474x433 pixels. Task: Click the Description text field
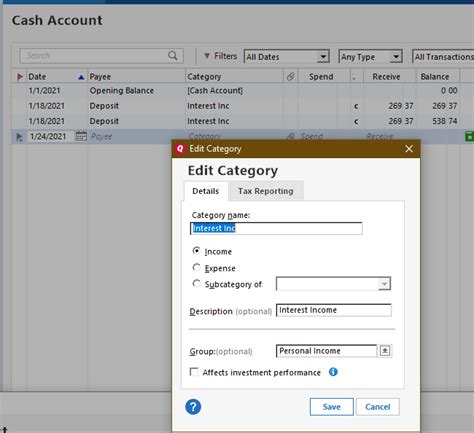pyautogui.click(x=334, y=310)
